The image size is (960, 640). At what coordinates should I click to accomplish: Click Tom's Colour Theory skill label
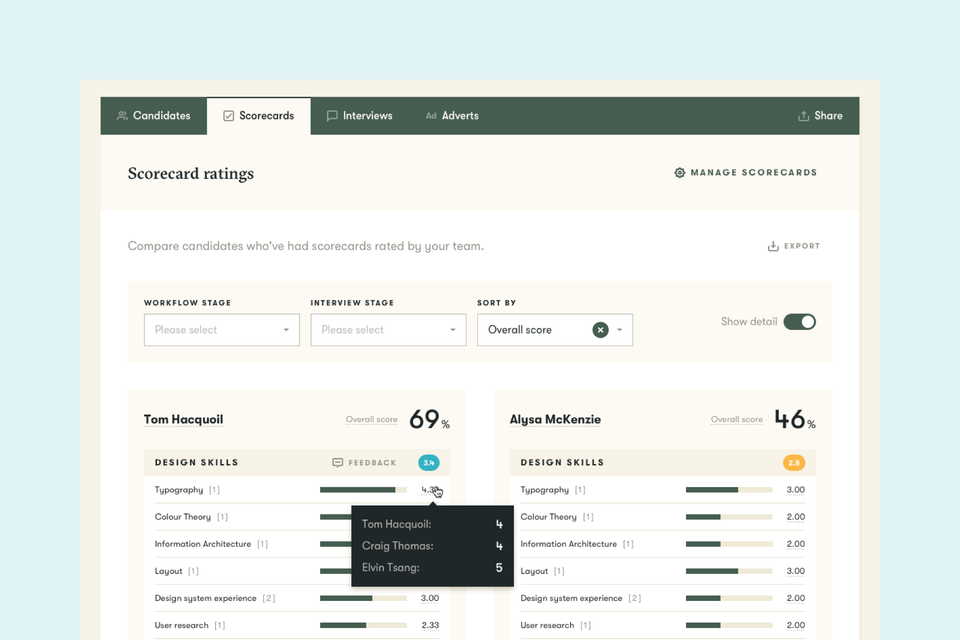[x=182, y=517]
